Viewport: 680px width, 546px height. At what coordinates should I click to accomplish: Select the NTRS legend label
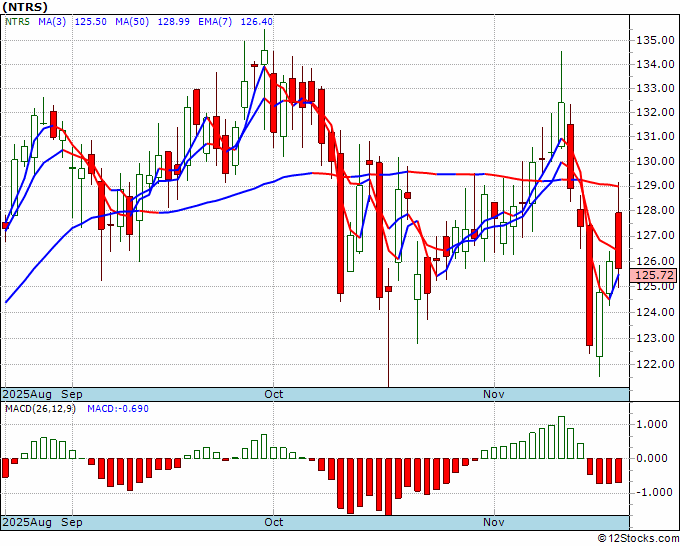[x=17, y=22]
